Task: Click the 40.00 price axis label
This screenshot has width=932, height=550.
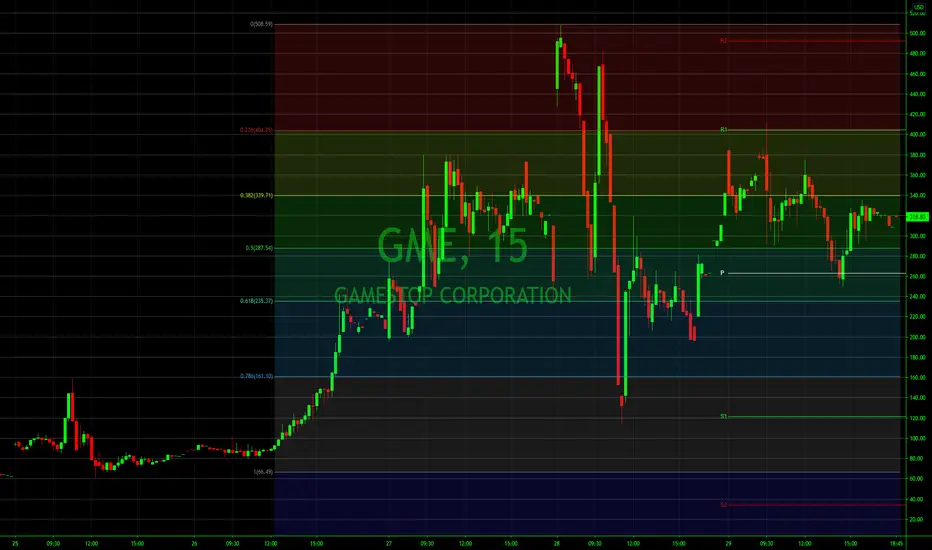Action: pyautogui.click(x=917, y=499)
